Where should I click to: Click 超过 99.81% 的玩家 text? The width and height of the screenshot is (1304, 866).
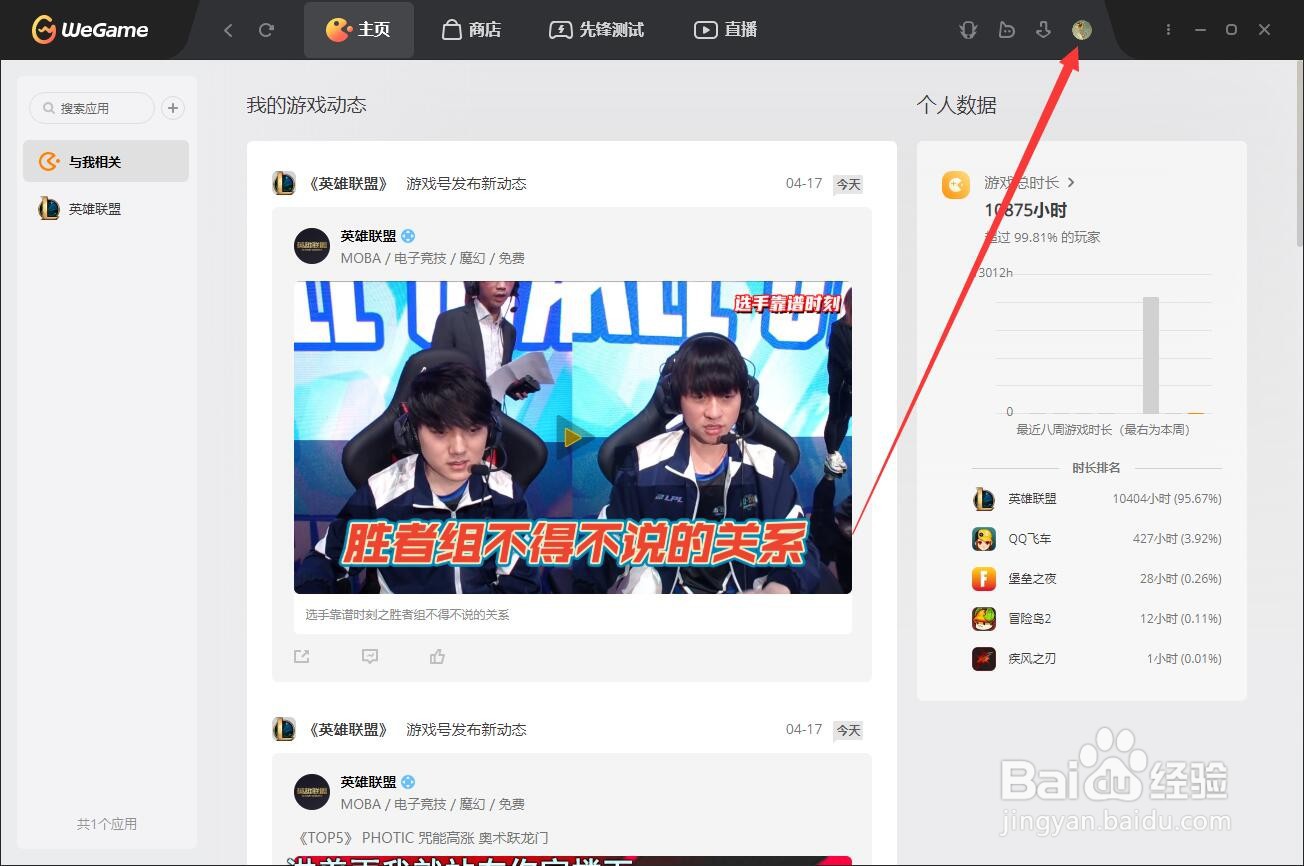1042,237
